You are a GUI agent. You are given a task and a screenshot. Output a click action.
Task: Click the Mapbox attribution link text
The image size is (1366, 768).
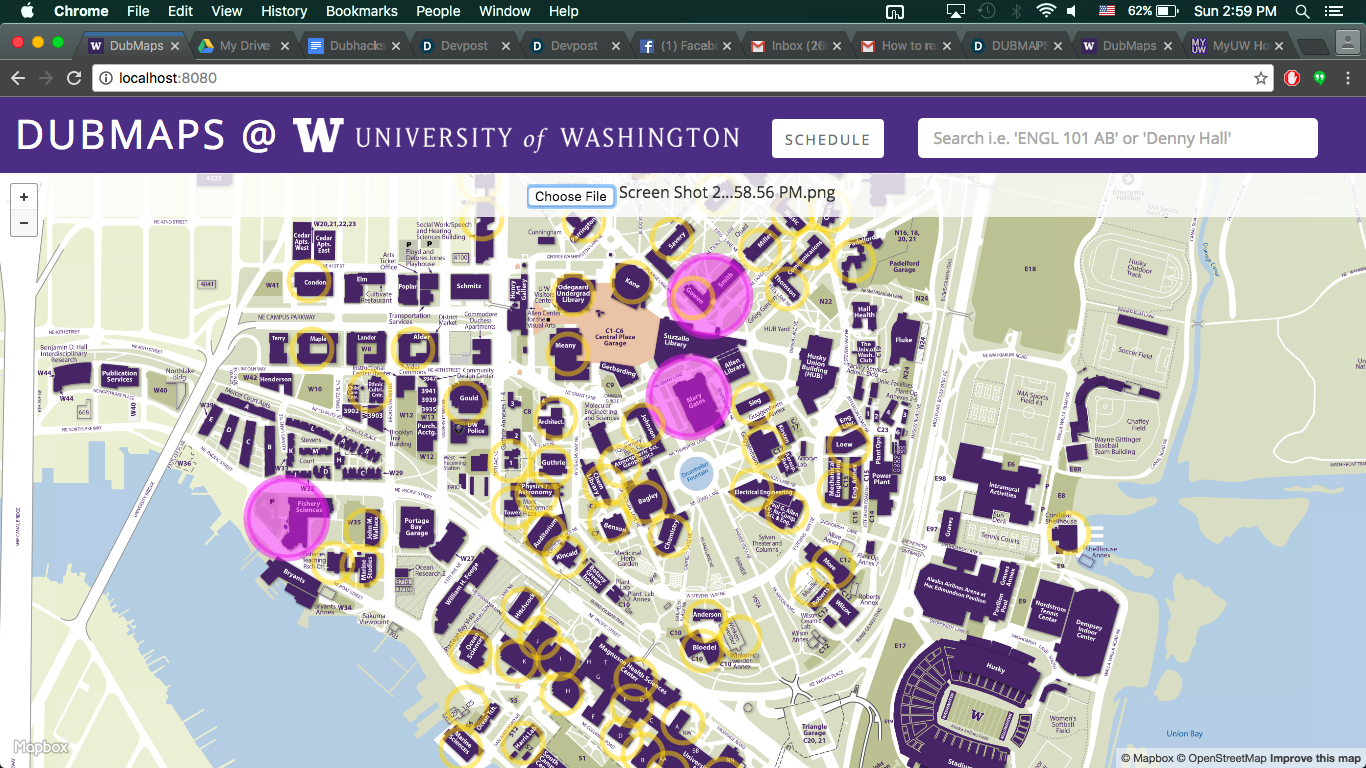pos(1147,758)
